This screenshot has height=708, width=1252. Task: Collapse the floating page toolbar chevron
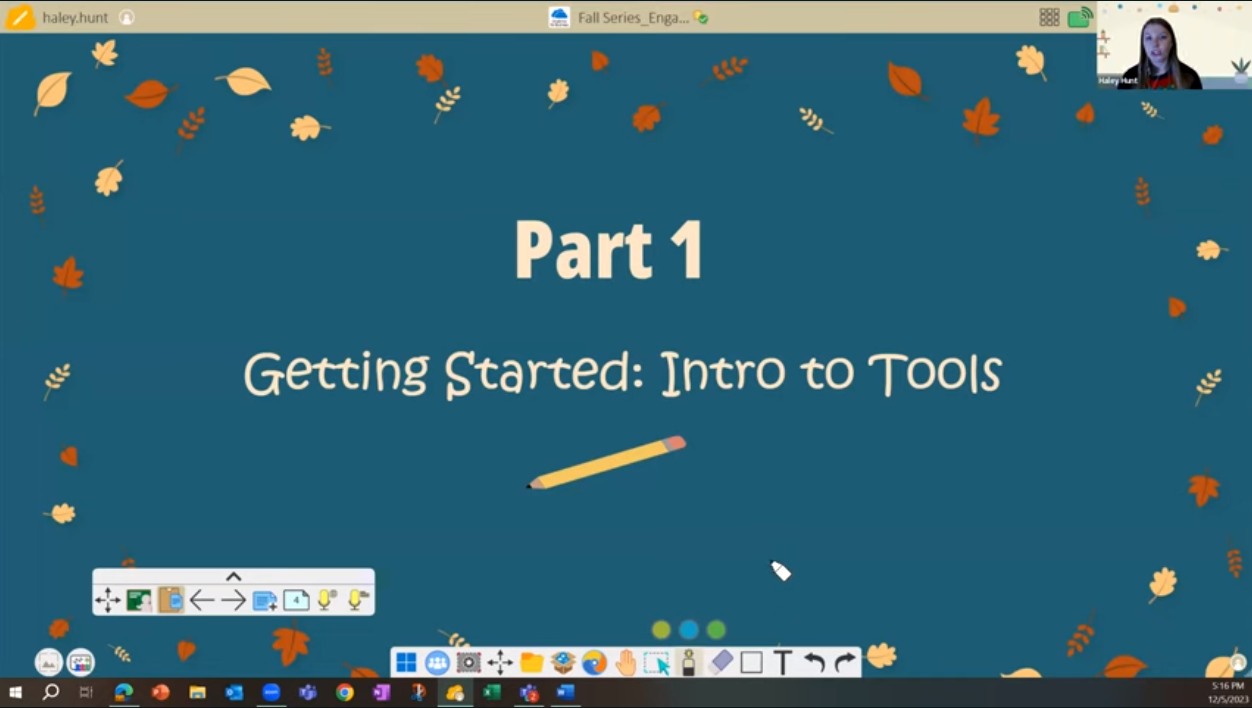234,577
